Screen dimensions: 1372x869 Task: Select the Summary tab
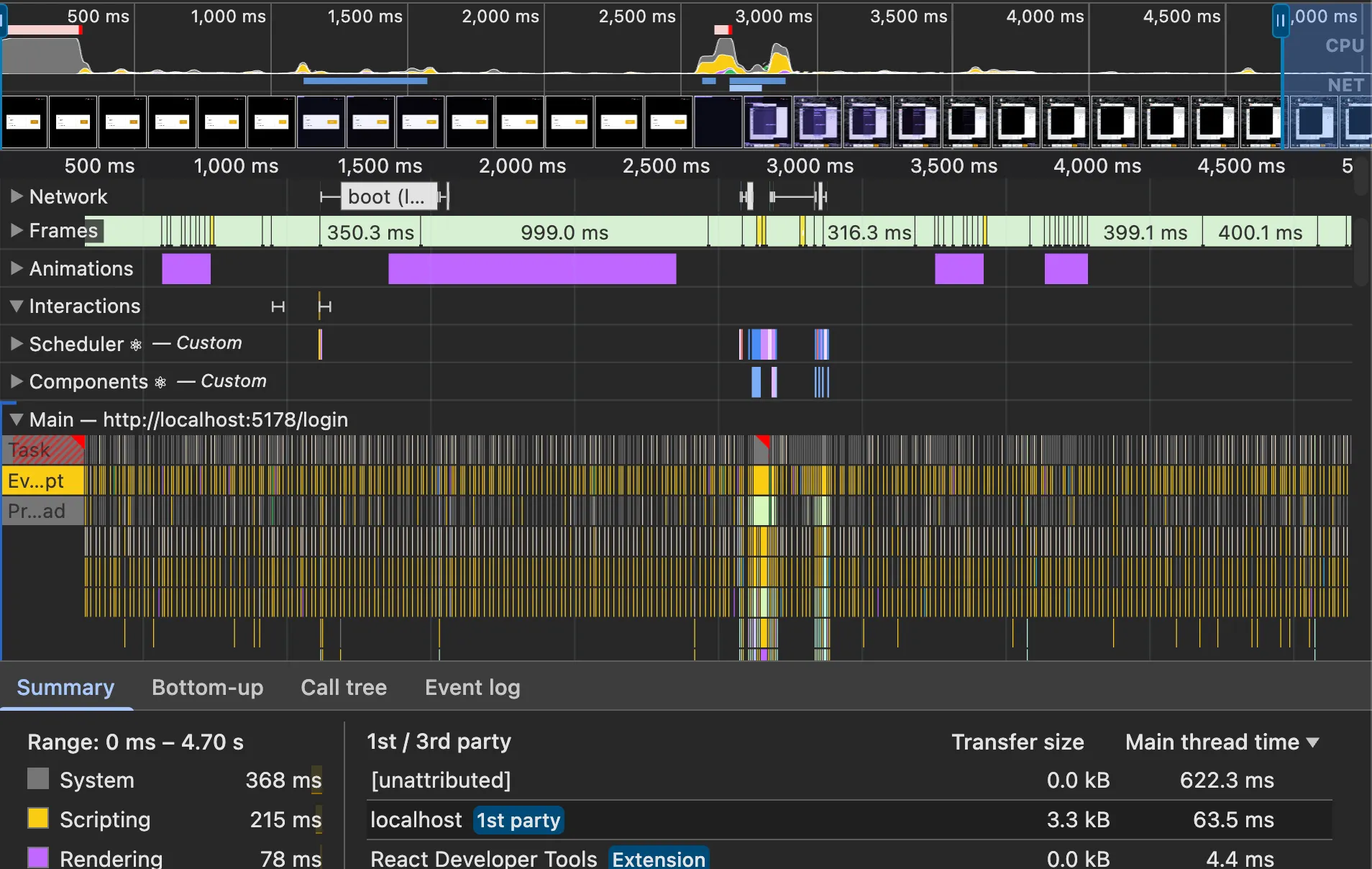point(65,688)
